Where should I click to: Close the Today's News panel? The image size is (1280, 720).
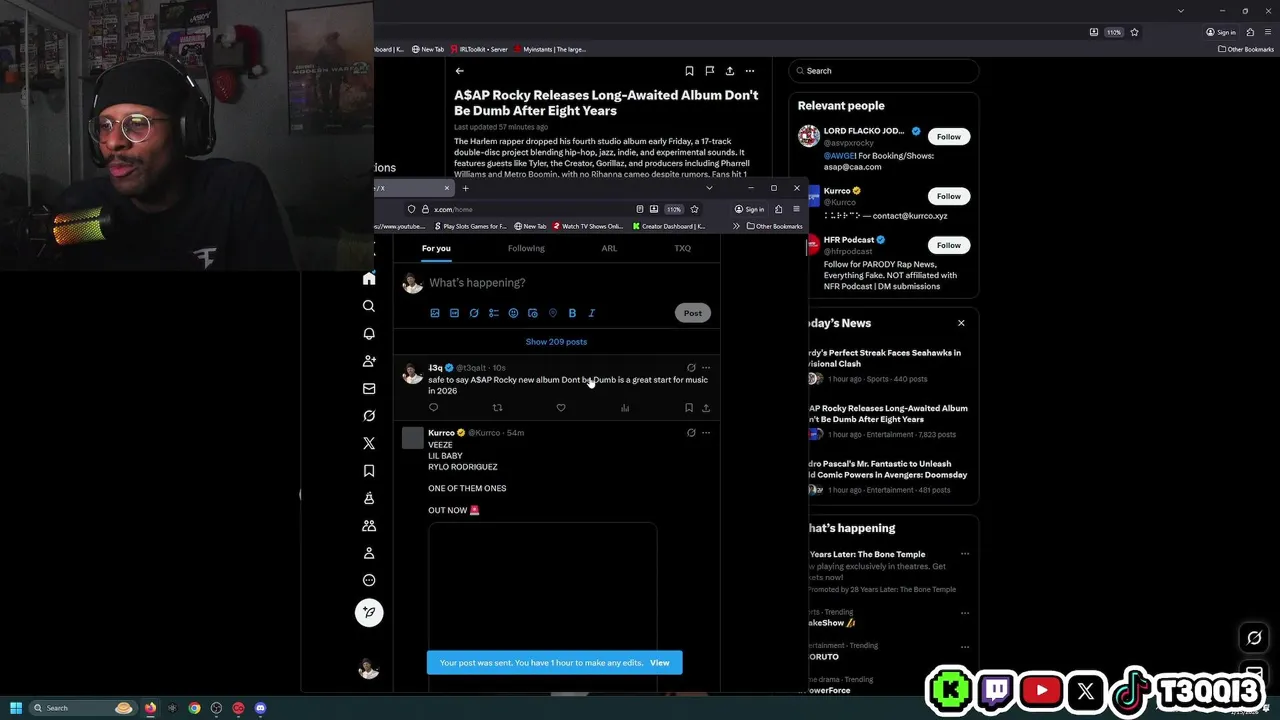(x=961, y=323)
